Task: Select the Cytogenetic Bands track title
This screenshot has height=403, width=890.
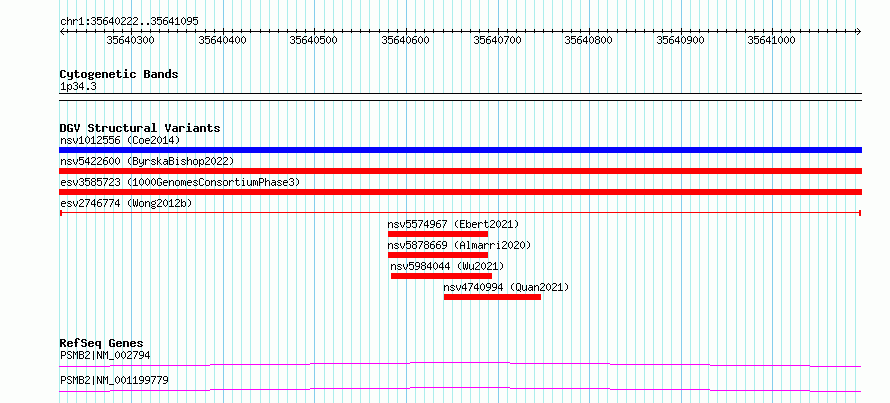Action: coord(119,74)
